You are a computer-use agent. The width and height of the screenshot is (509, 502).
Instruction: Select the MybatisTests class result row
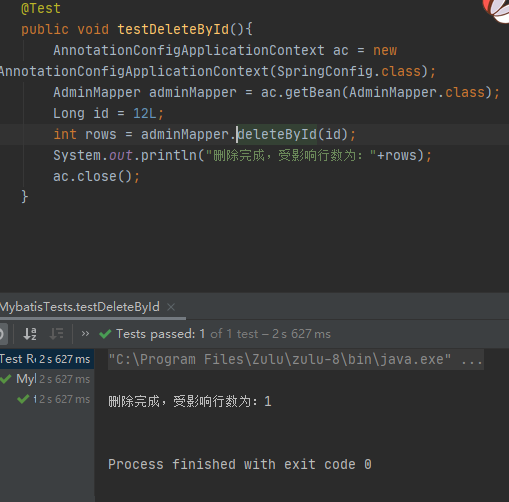(x=47, y=379)
